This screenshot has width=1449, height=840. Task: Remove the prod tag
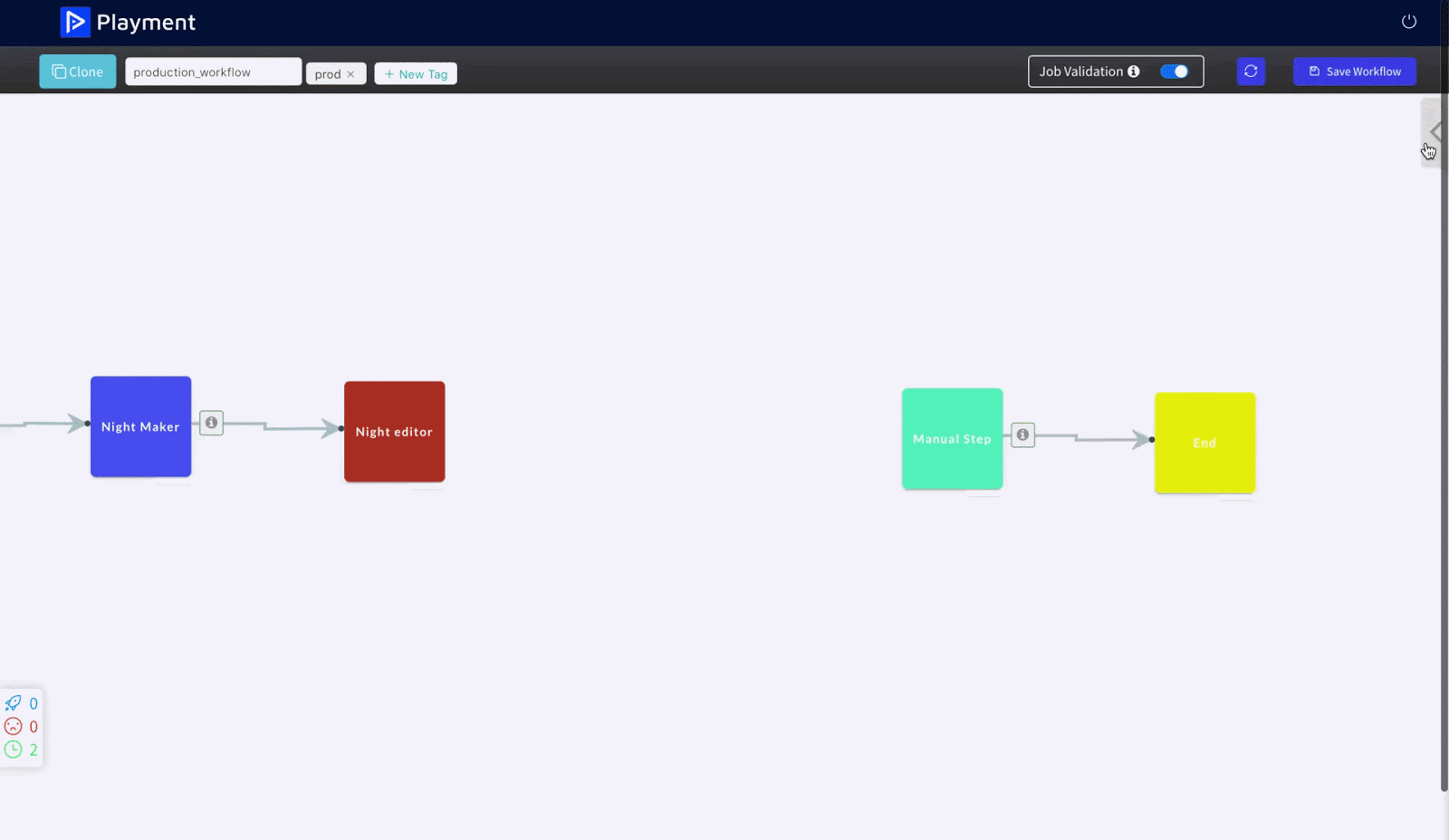point(350,74)
